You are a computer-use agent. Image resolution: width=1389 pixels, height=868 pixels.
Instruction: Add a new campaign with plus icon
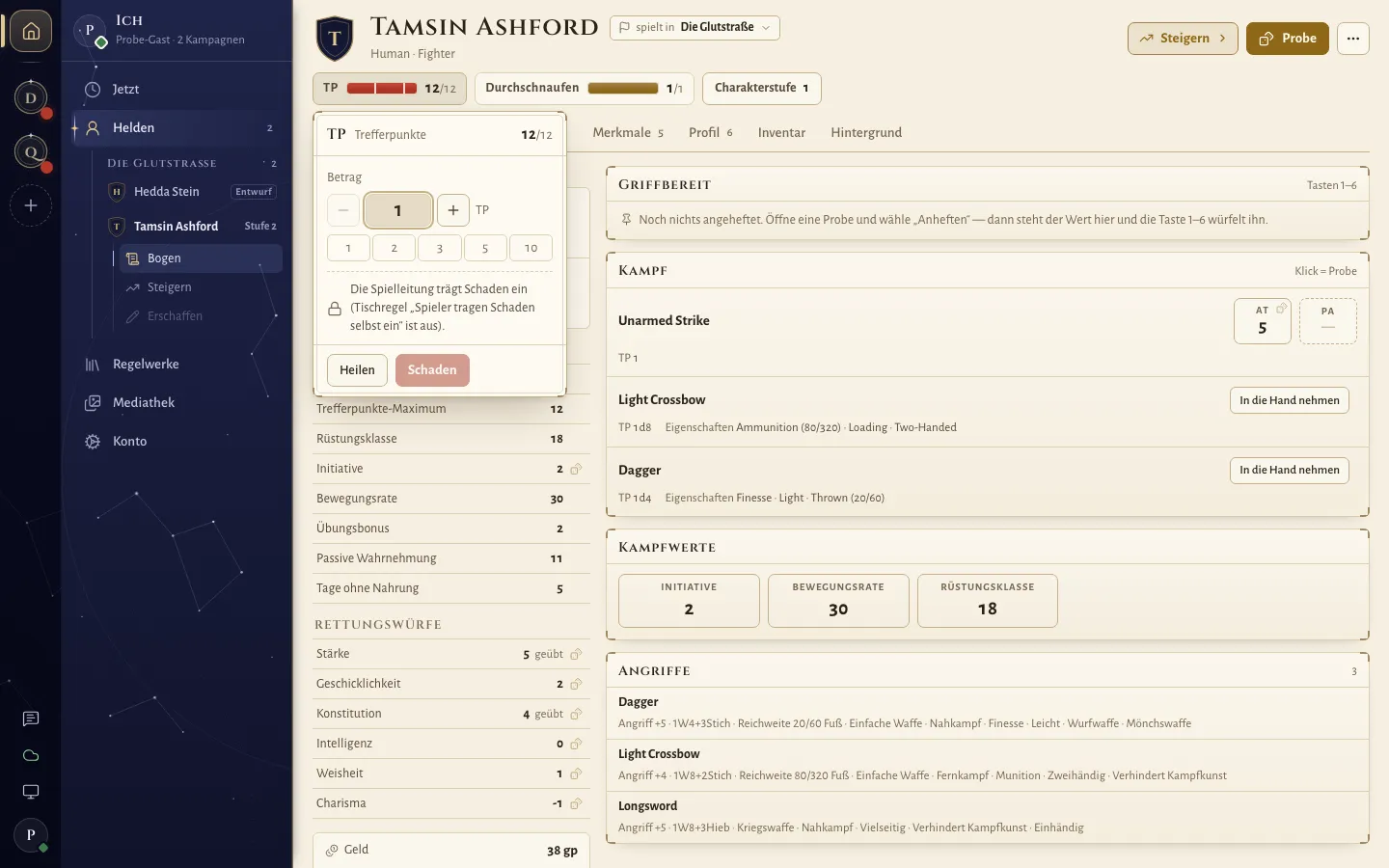tap(31, 205)
